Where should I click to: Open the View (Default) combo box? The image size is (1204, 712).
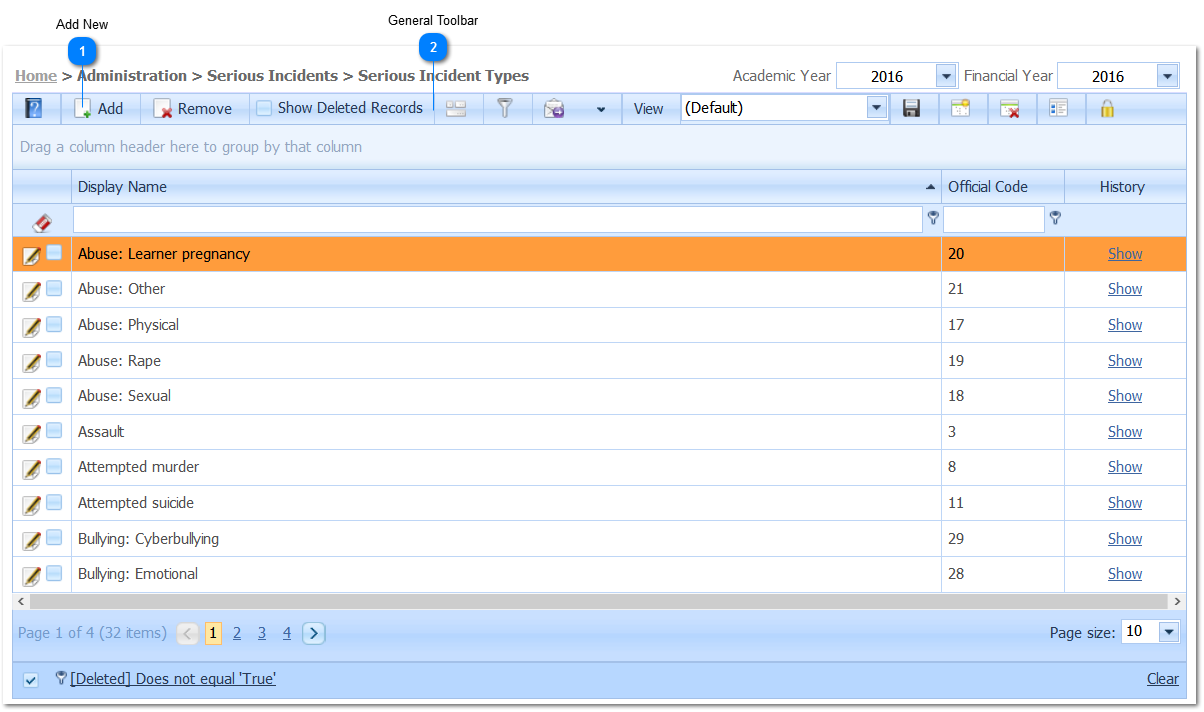(876, 108)
